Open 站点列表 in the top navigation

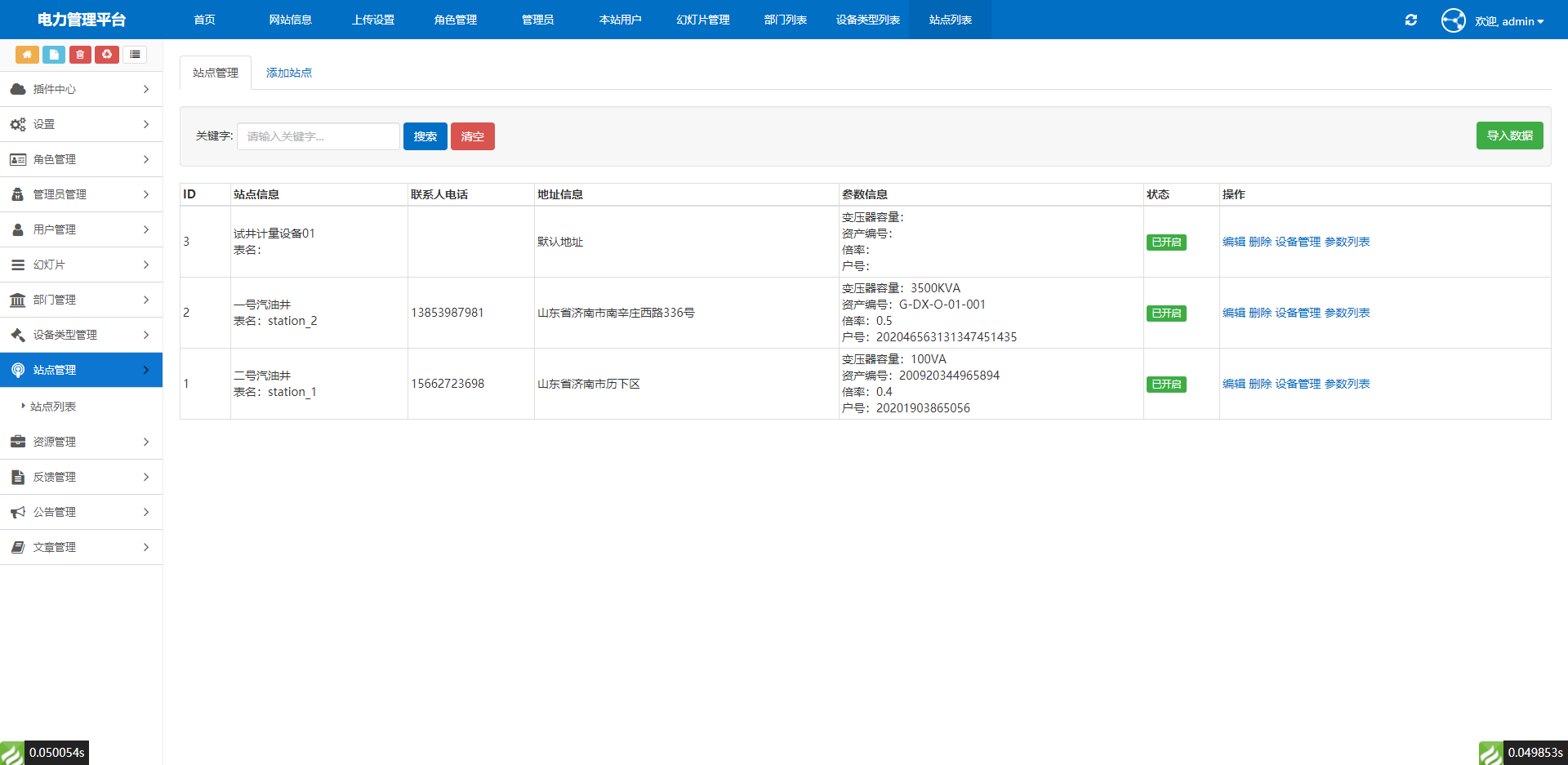[951, 20]
